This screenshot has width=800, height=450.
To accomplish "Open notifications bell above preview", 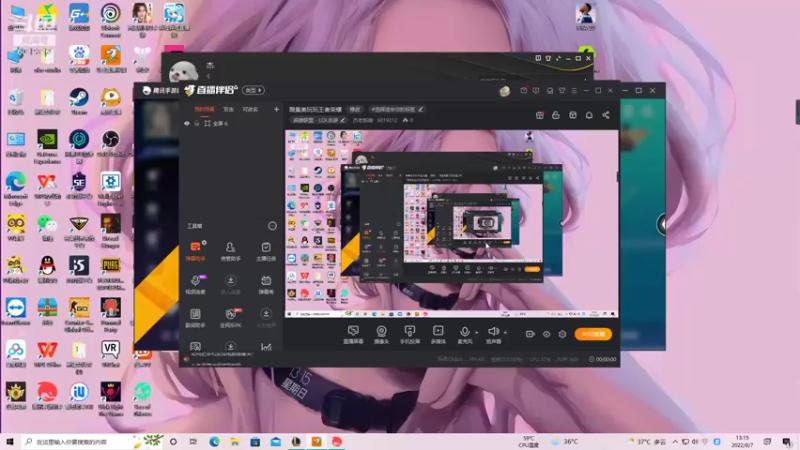I will coord(589,115).
